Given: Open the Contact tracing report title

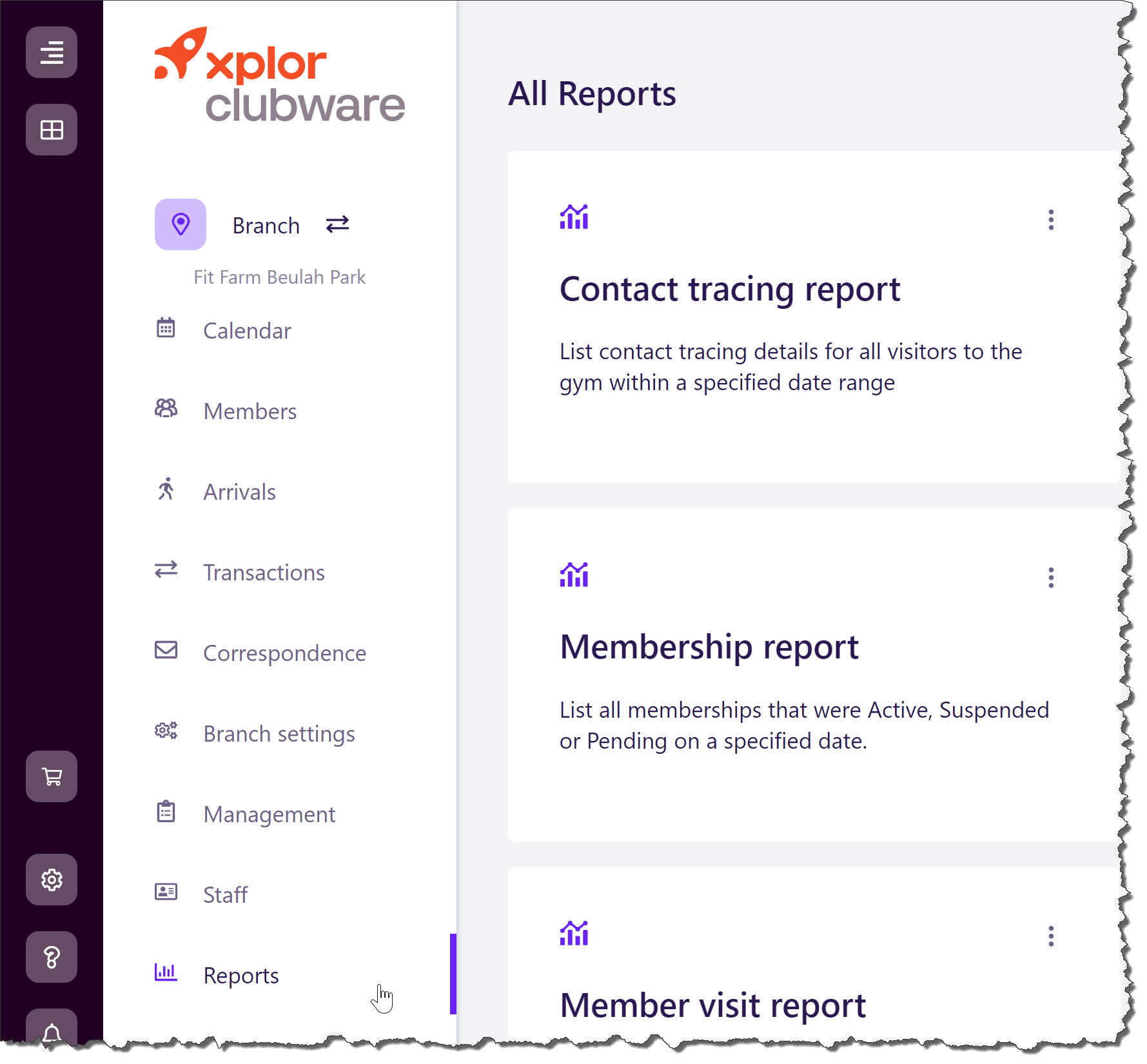Looking at the screenshot, I should tap(730, 289).
